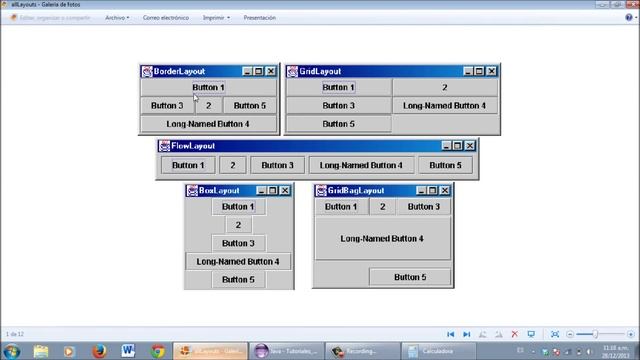This screenshot has height=360, width=640.
Task: Open Windows Explorer from the taskbar
Action: pos(41,351)
